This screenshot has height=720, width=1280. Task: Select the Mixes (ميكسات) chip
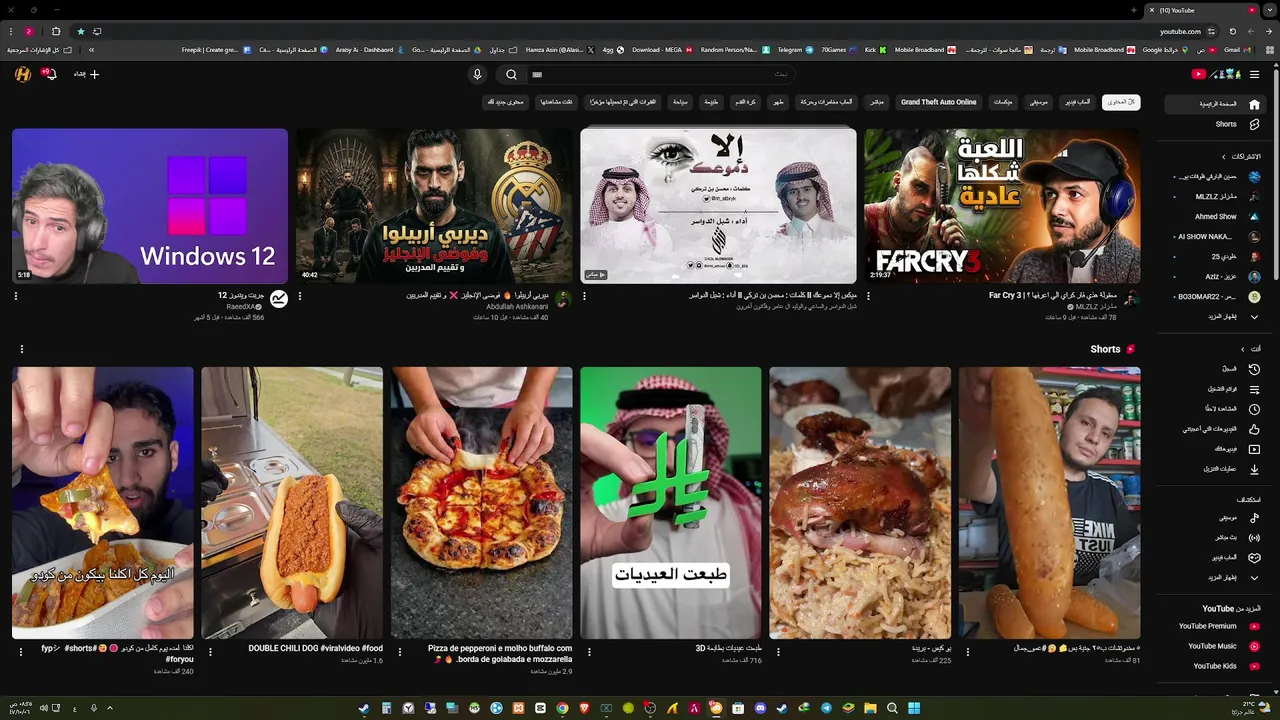point(1003,102)
